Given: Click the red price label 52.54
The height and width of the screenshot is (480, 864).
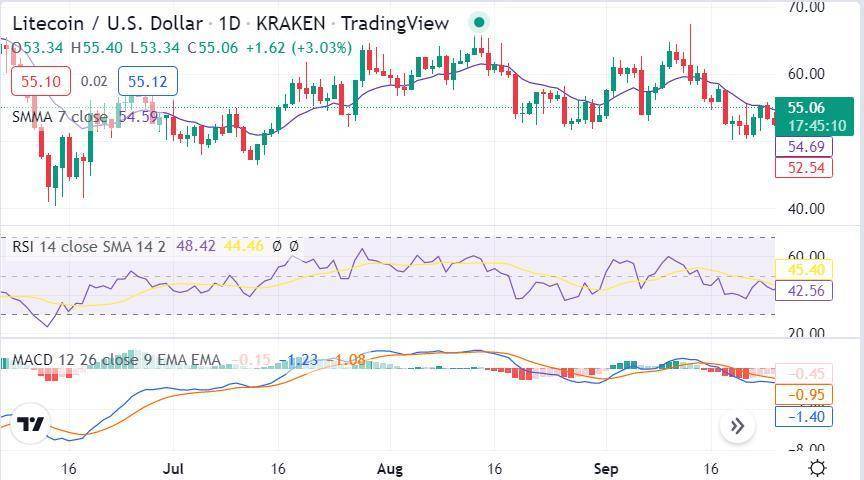Looking at the screenshot, I should (804, 167).
